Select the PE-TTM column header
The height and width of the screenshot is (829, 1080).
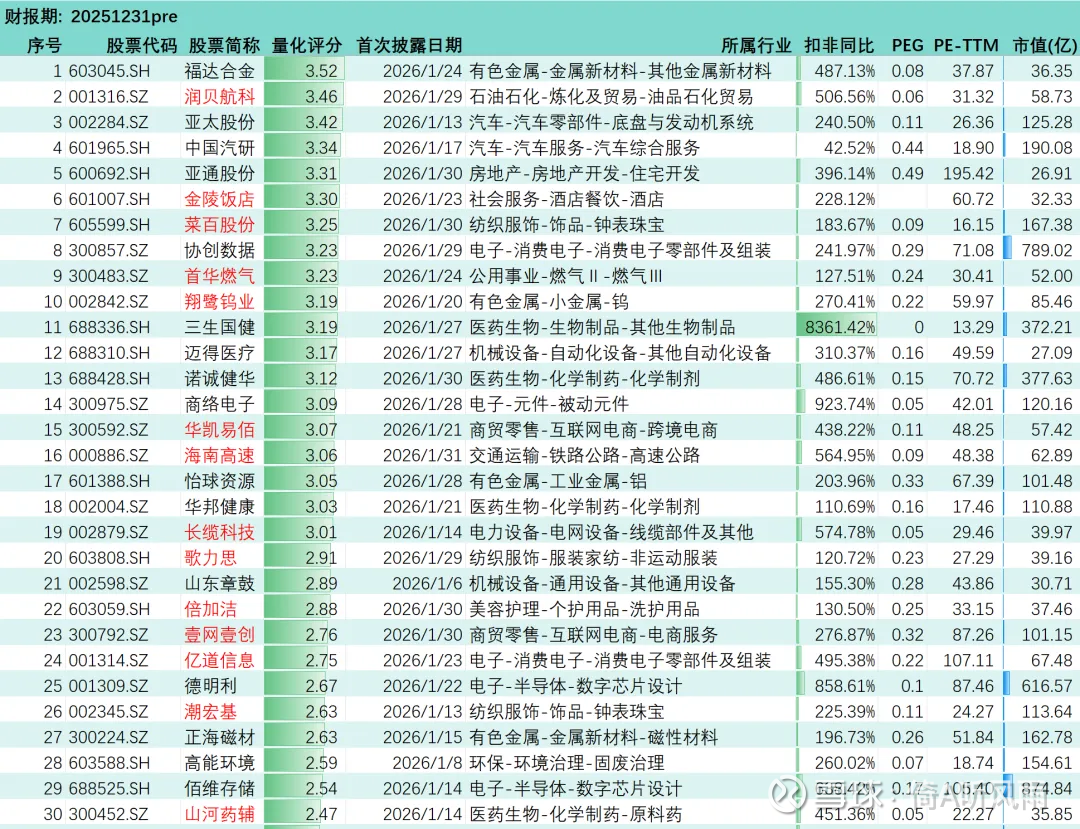point(966,45)
